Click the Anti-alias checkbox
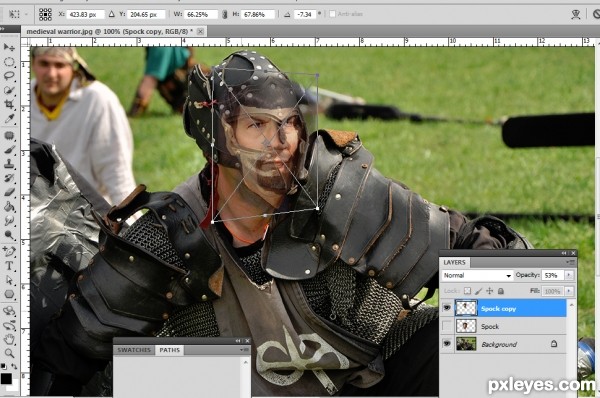Image resolution: width=600 pixels, height=398 pixels. [332, 14]
